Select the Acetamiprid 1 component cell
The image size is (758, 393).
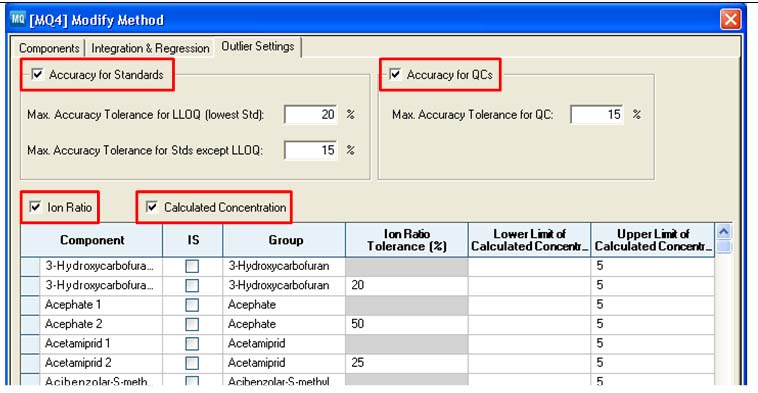click(x=101, y=343)
